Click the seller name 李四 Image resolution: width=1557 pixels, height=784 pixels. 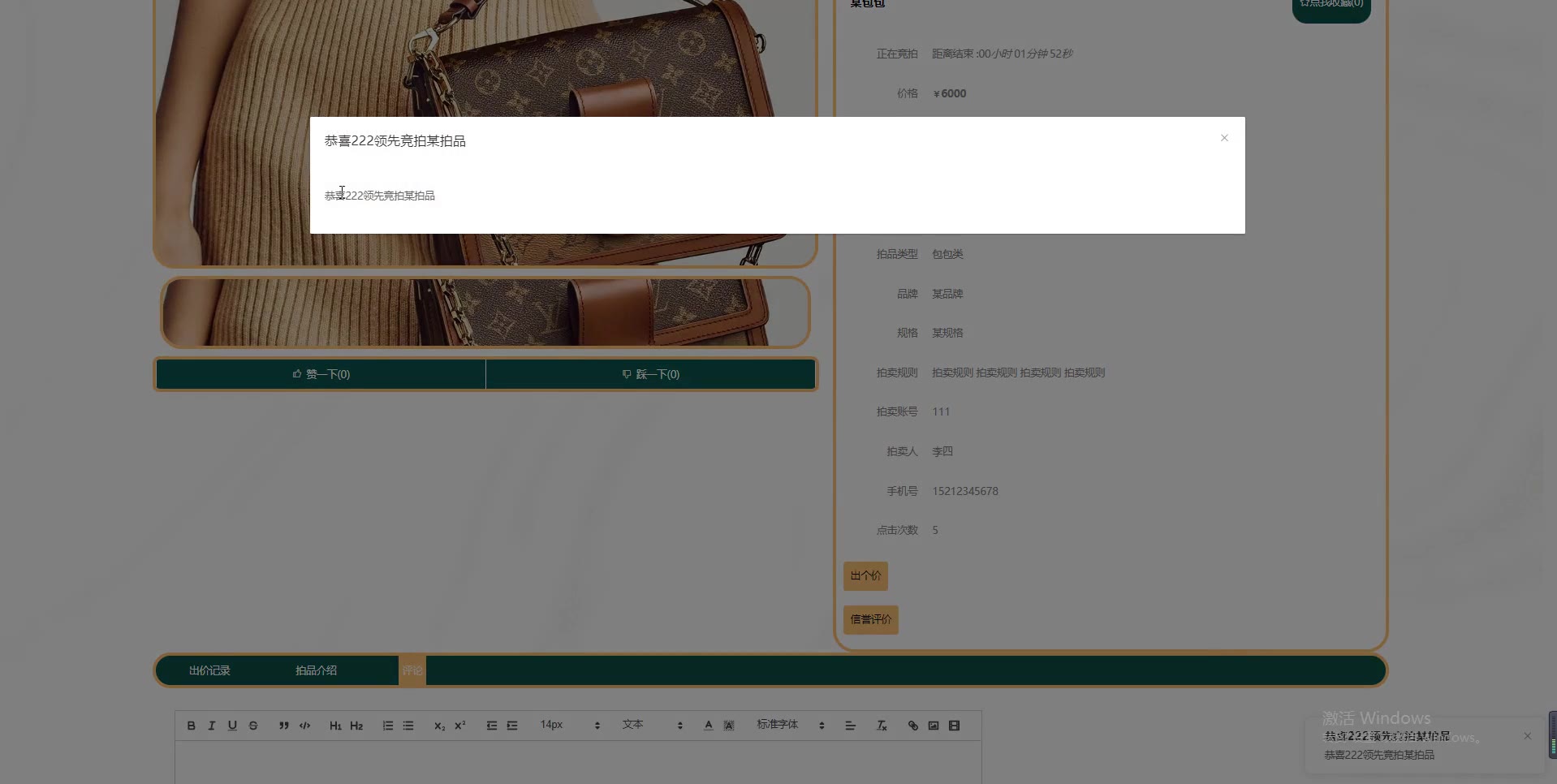pos(942,451)
